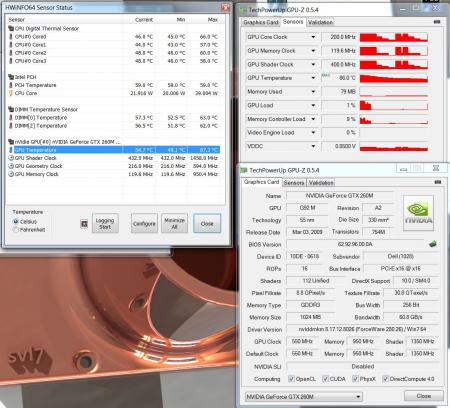Open the Memory Controller Load dropdown
This screenshot has width=450, height=408.
click(313, 119)
